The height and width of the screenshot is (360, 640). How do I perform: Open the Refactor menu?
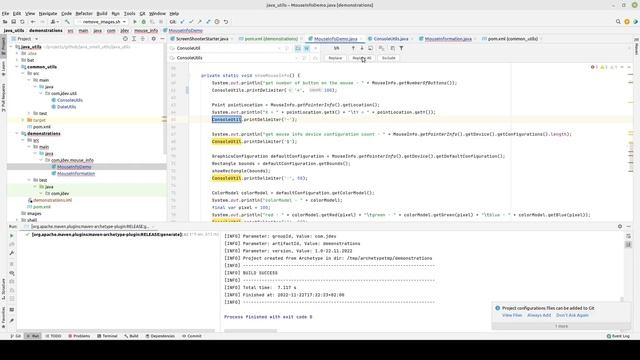point(84,13)
